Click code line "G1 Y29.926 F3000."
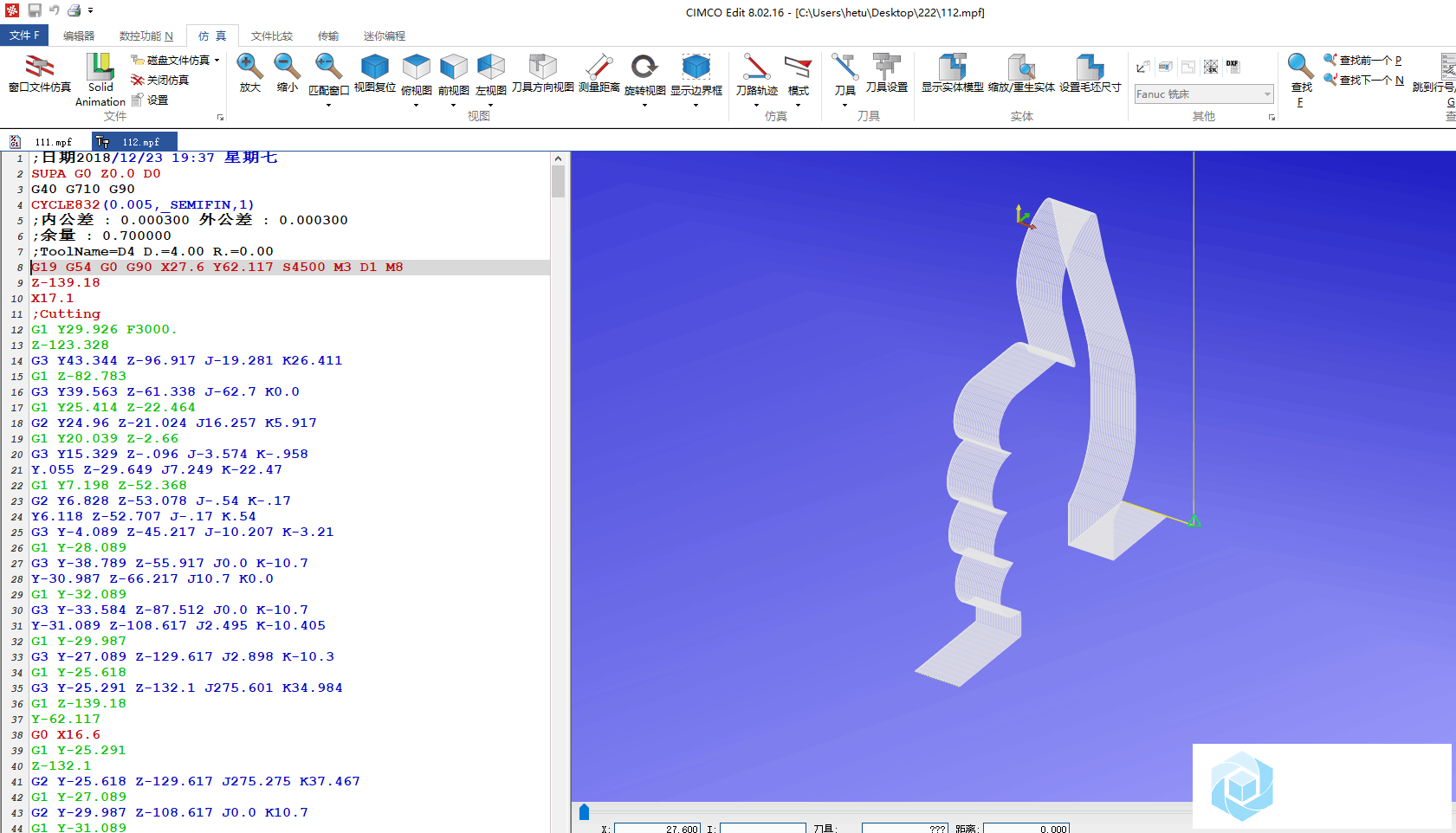Image resolution: width=1456 pixels, height=833 pixels. click(104, 330)
